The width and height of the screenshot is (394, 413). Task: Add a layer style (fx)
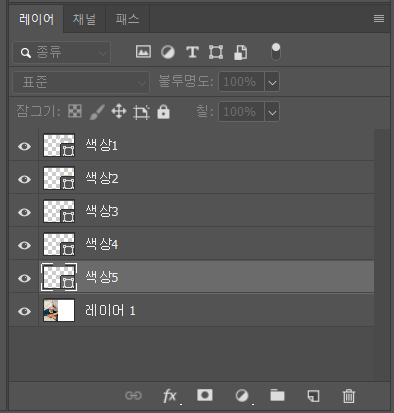tap(170, 396)
